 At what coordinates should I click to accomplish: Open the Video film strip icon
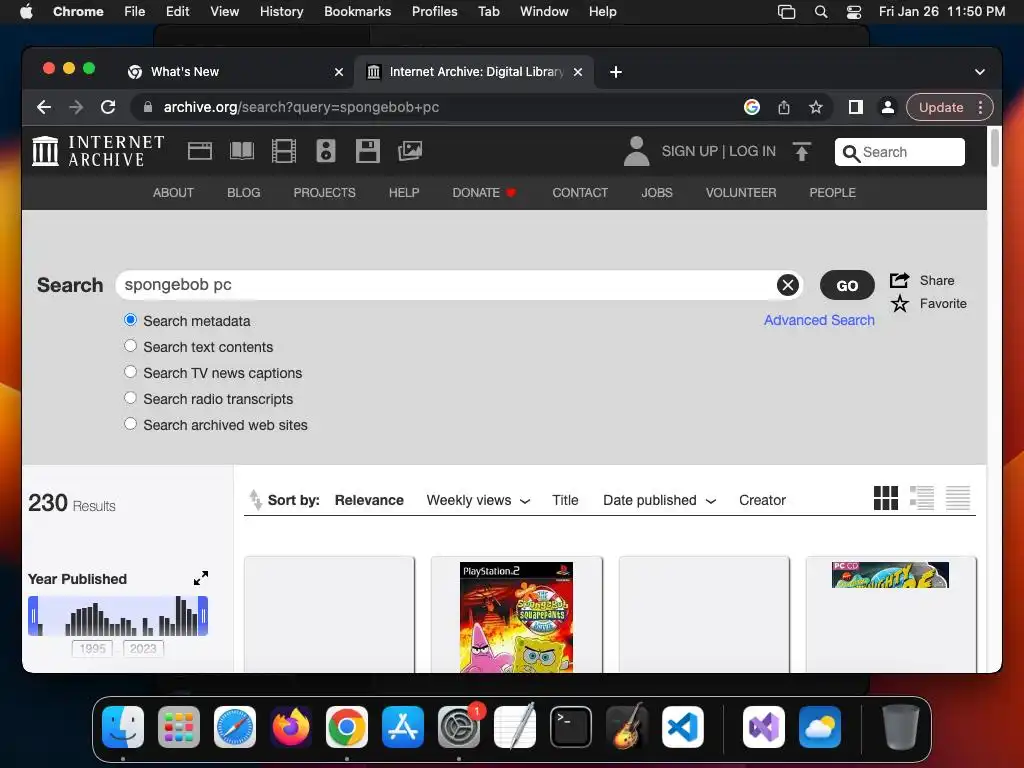click(283, 151)
